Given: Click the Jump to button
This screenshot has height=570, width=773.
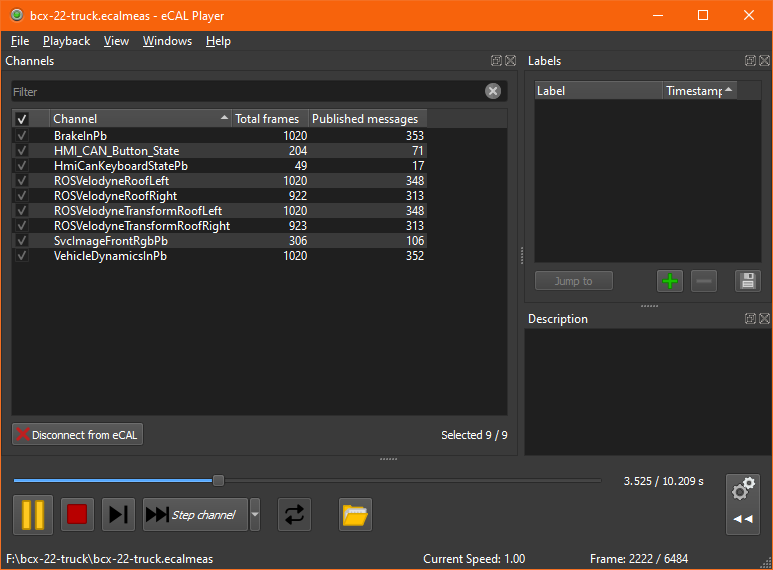Looking at the screenshot, I should [574, 281].
